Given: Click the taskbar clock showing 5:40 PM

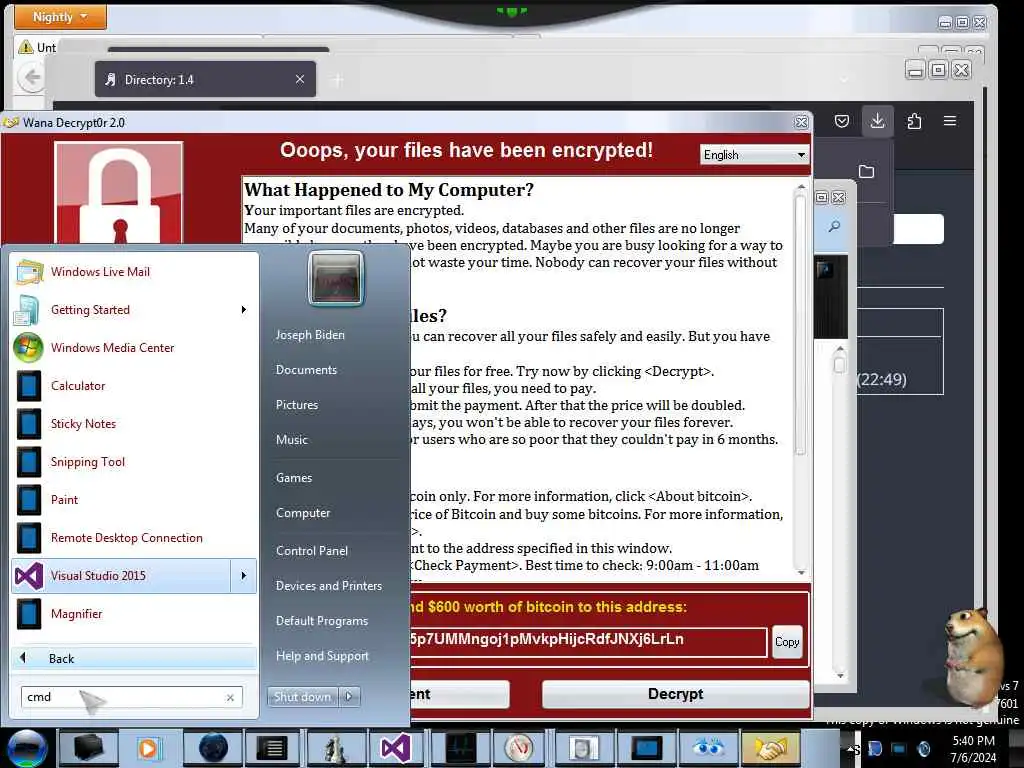Looking at the screenshot, I should (x=973, y=749).
